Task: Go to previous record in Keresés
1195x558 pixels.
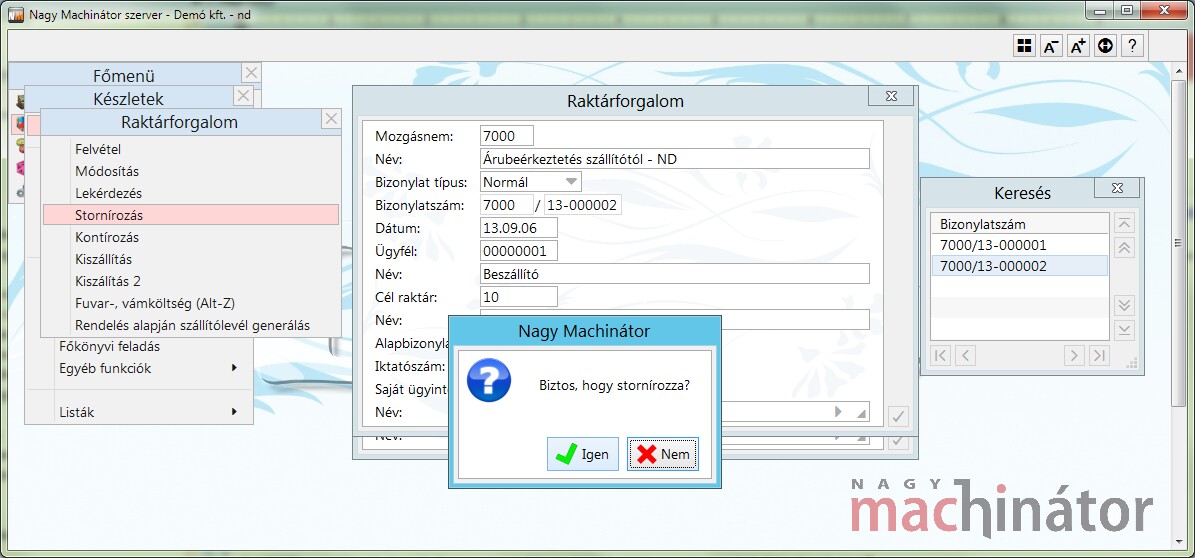Action: [x=966, y=354]
